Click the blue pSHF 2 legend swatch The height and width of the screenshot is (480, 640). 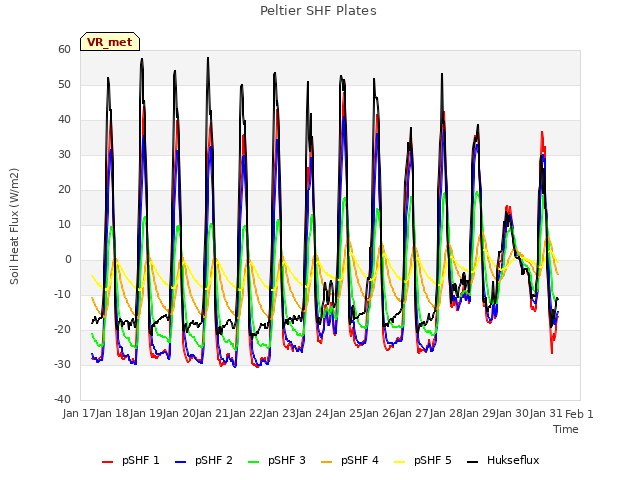pyautogui.click(x=180, y=462)
